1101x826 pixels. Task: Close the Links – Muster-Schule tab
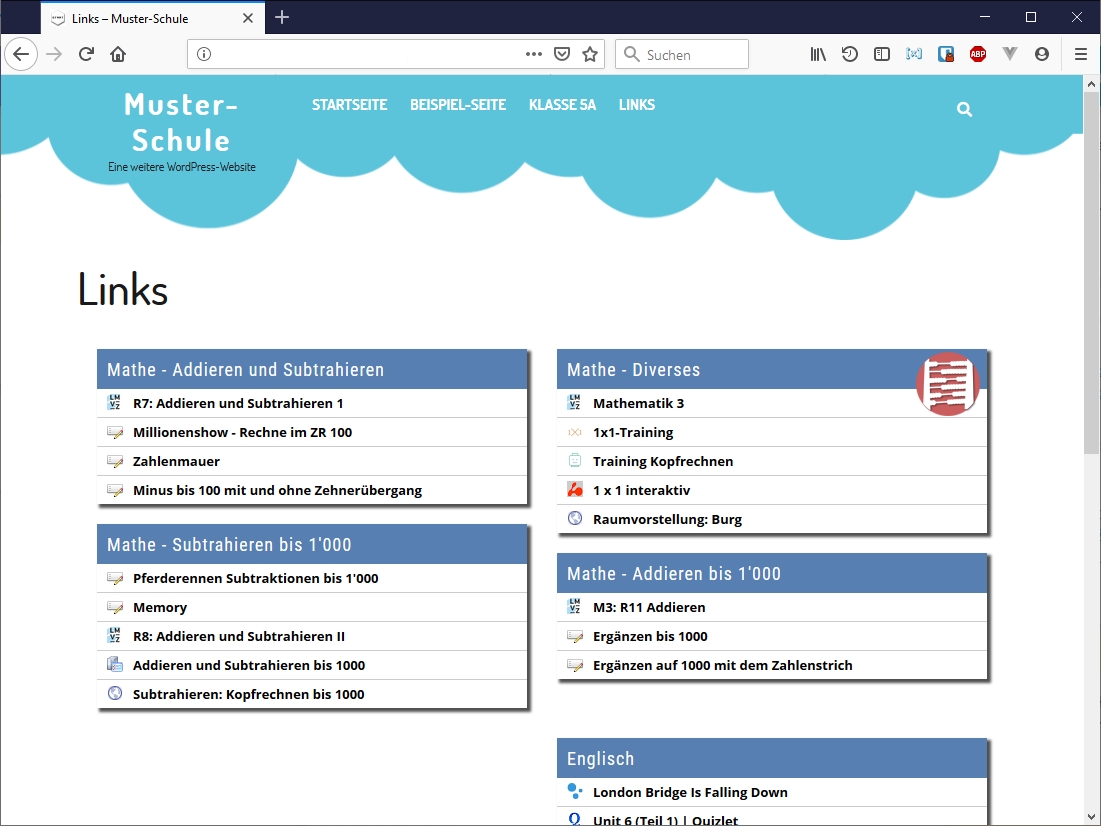[x=248, y=18]
